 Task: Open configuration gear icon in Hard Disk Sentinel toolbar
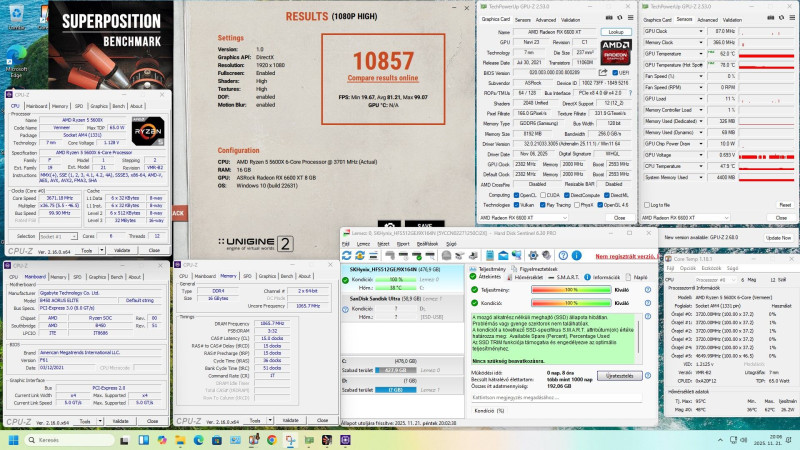click(x=534, y=256)
